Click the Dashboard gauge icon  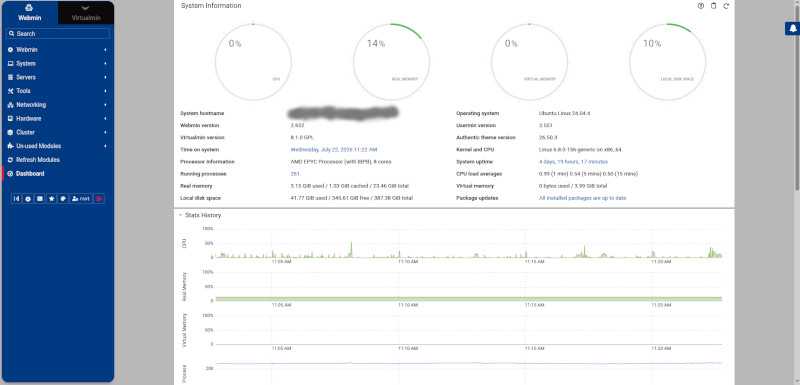(x=11, y=174)
